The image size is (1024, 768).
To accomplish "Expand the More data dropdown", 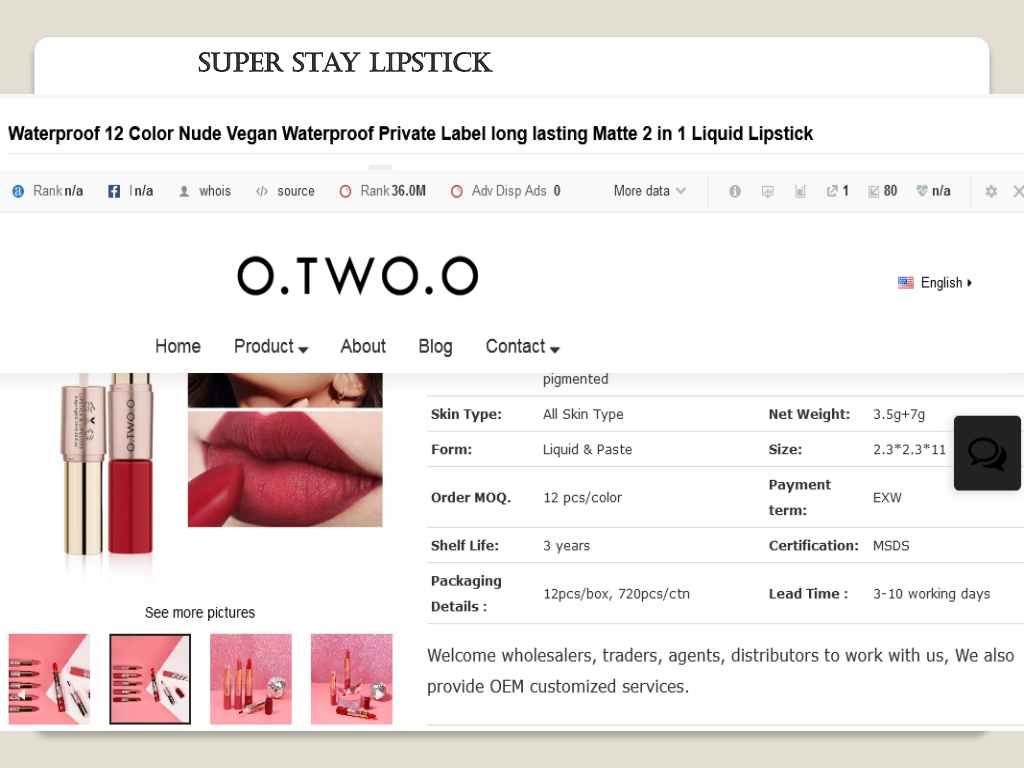I will [650, 191].
